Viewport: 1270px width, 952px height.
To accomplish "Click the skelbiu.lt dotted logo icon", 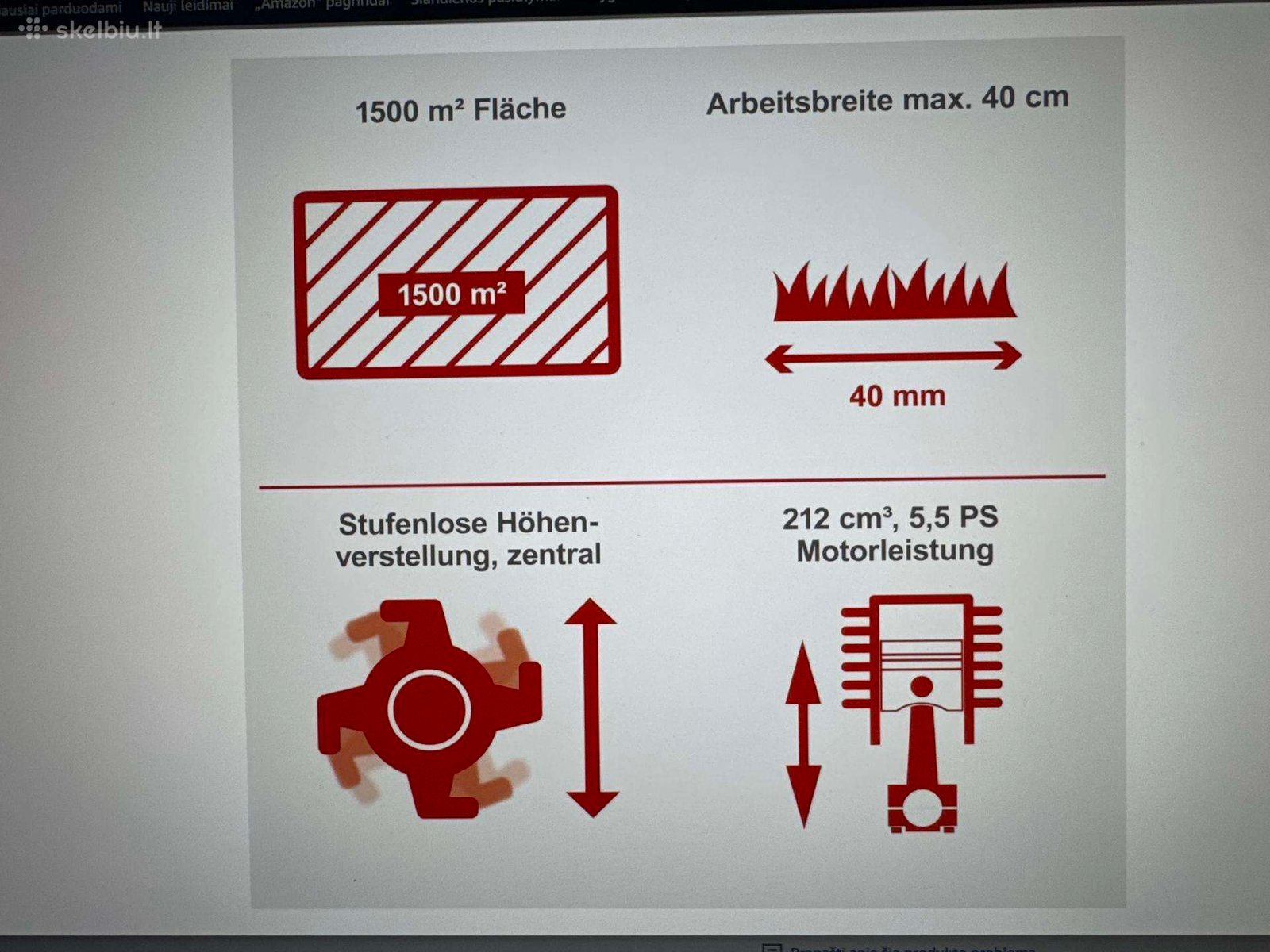I will (33, 29).
